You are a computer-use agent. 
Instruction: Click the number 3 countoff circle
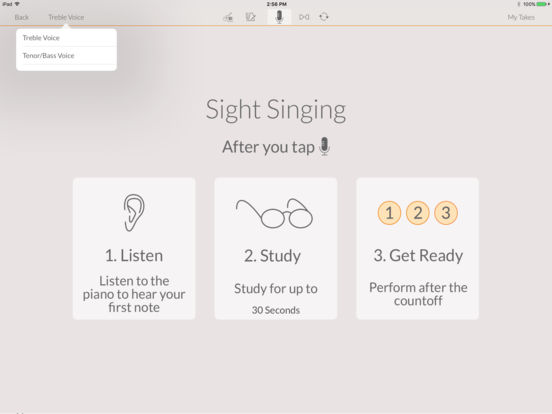[x=446, y=213]
